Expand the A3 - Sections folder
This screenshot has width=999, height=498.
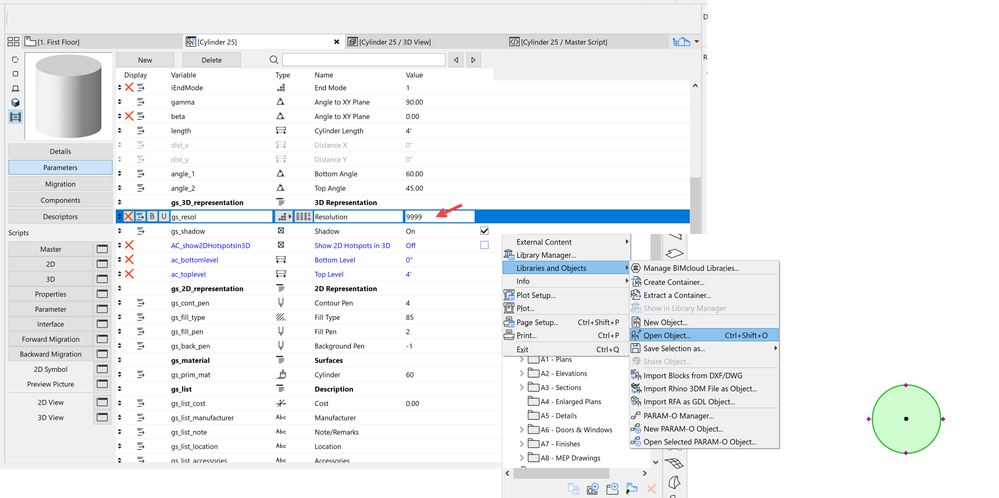(x=522, y=388)
